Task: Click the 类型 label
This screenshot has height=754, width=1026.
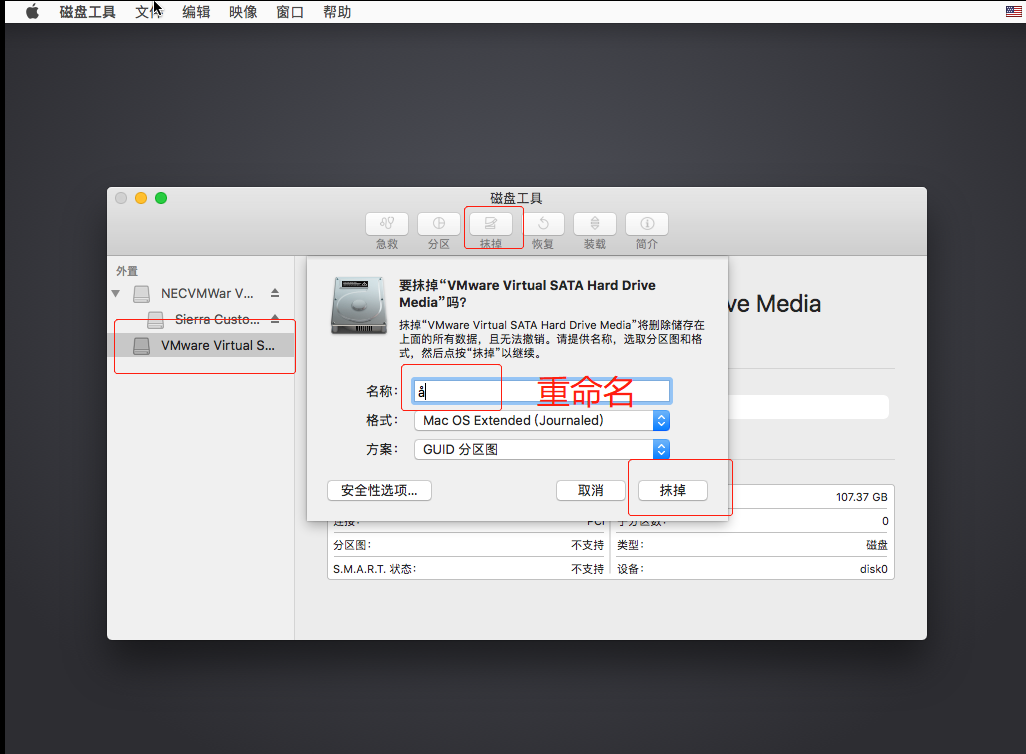Action: [x=630, y=545]
